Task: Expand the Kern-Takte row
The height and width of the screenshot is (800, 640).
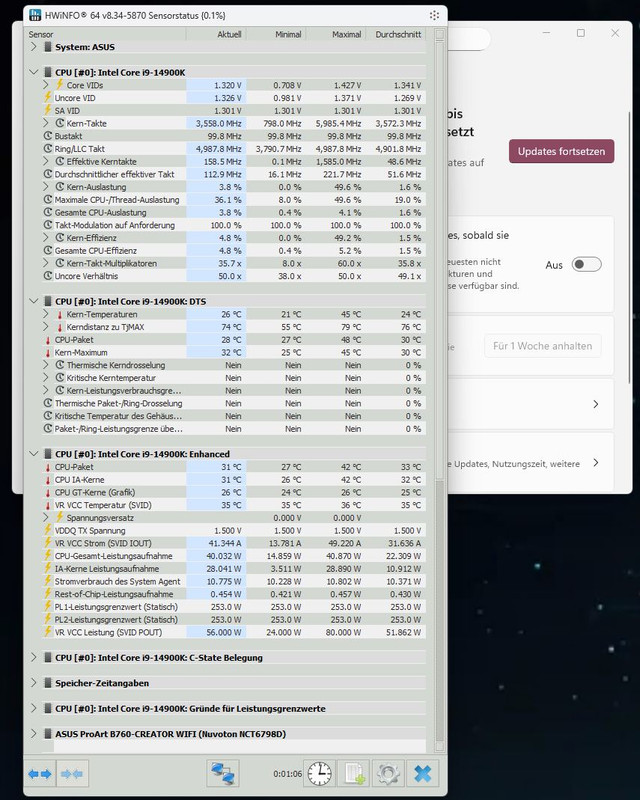Action: [x=46, y=123]
